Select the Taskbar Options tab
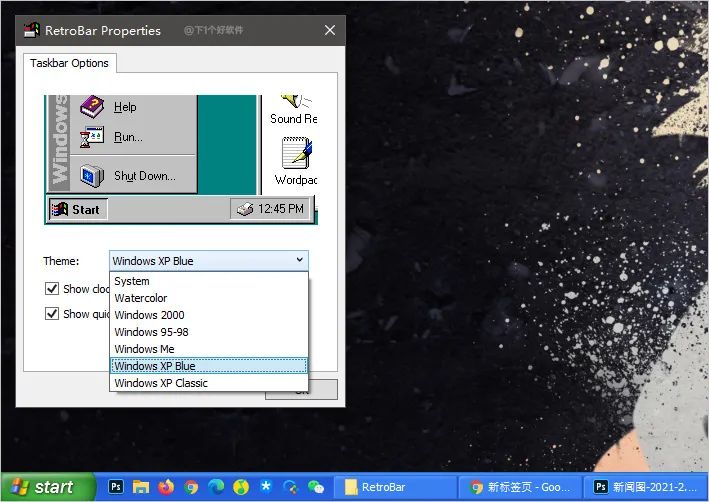This screenshot has width=709, height=502. (69, 63)
